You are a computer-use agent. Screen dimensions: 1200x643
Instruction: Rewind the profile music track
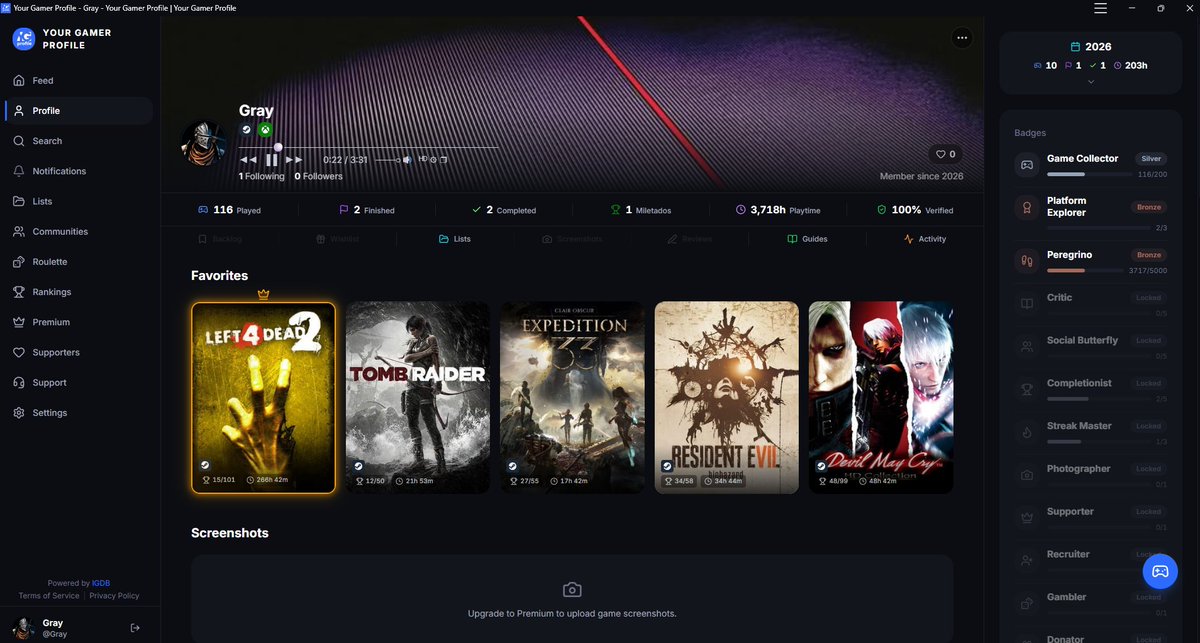(x=248, y=159)
